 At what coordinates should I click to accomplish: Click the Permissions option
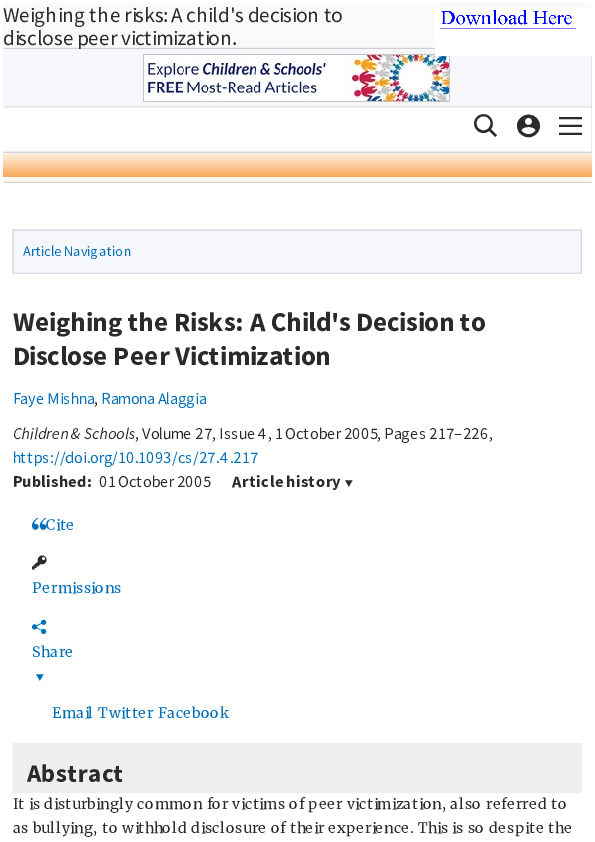[76, 588]
